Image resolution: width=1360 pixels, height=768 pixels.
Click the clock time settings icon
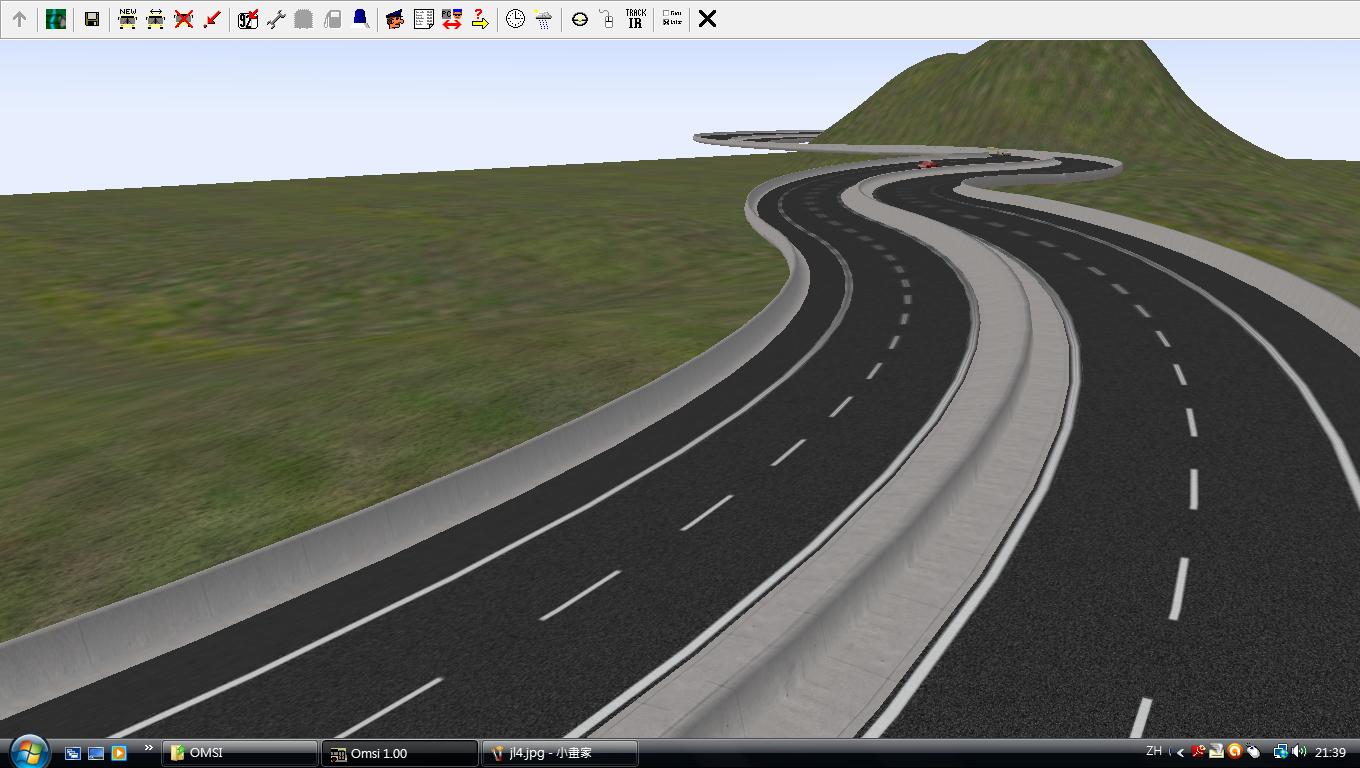pyautogui.click(x=515, y=19)
